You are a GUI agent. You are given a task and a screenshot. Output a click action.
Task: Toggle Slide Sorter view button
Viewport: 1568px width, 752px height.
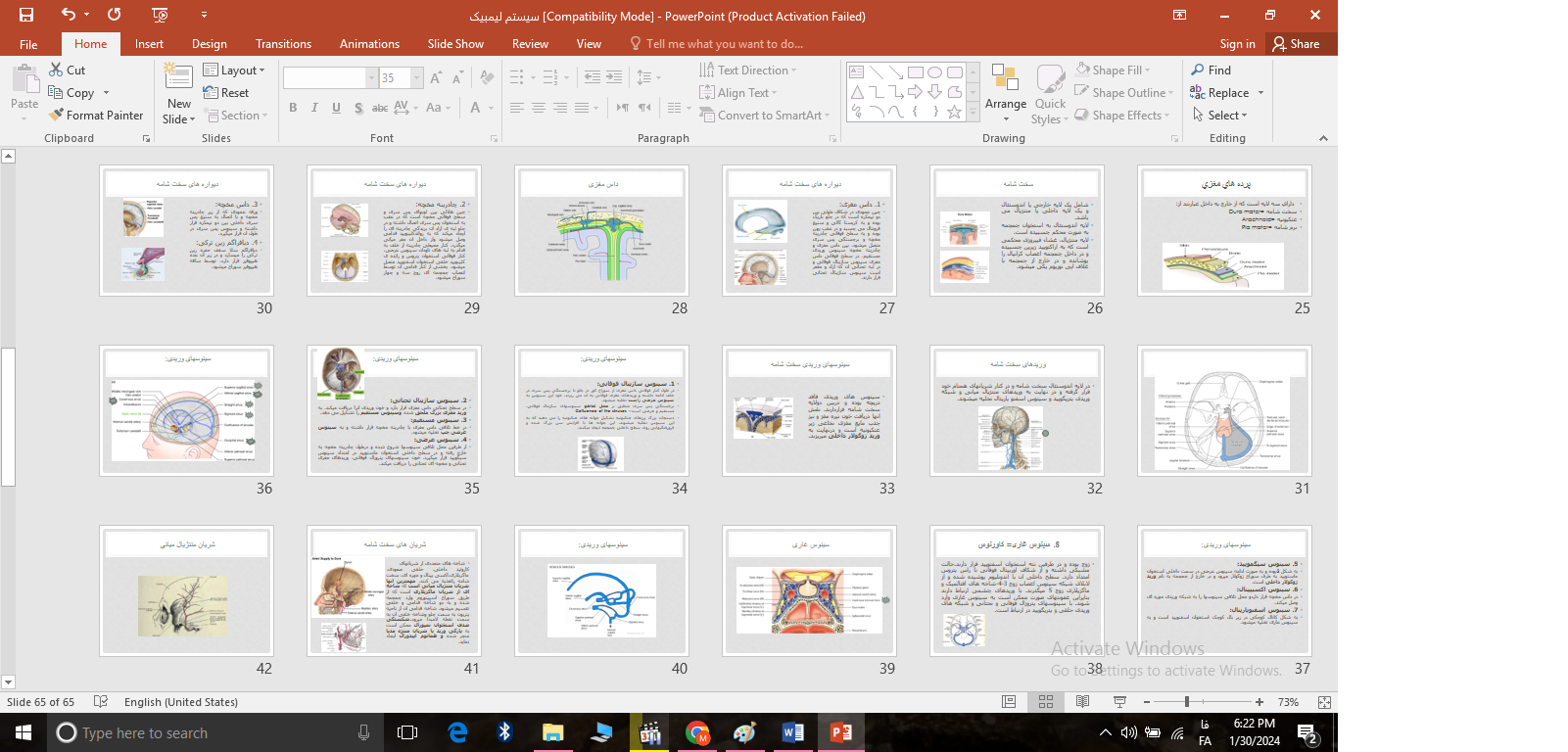[1046, 702]
